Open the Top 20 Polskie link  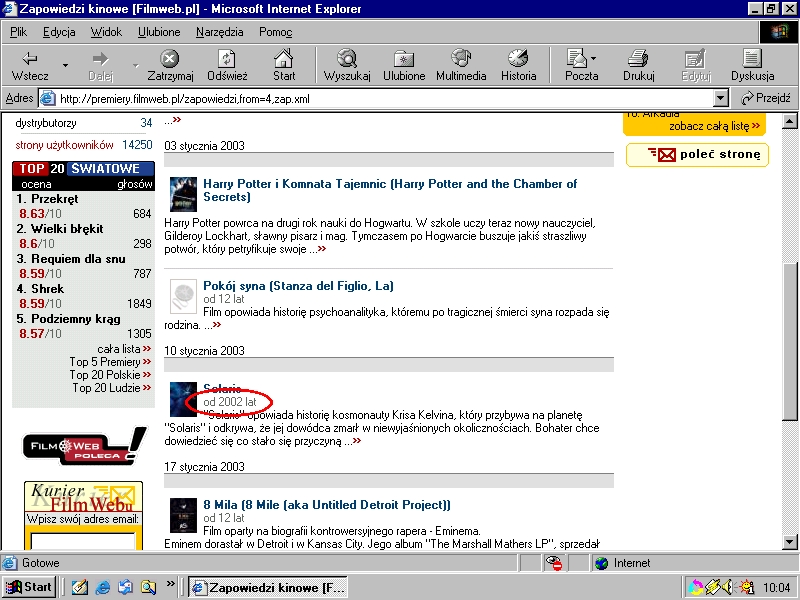(110, 375)
